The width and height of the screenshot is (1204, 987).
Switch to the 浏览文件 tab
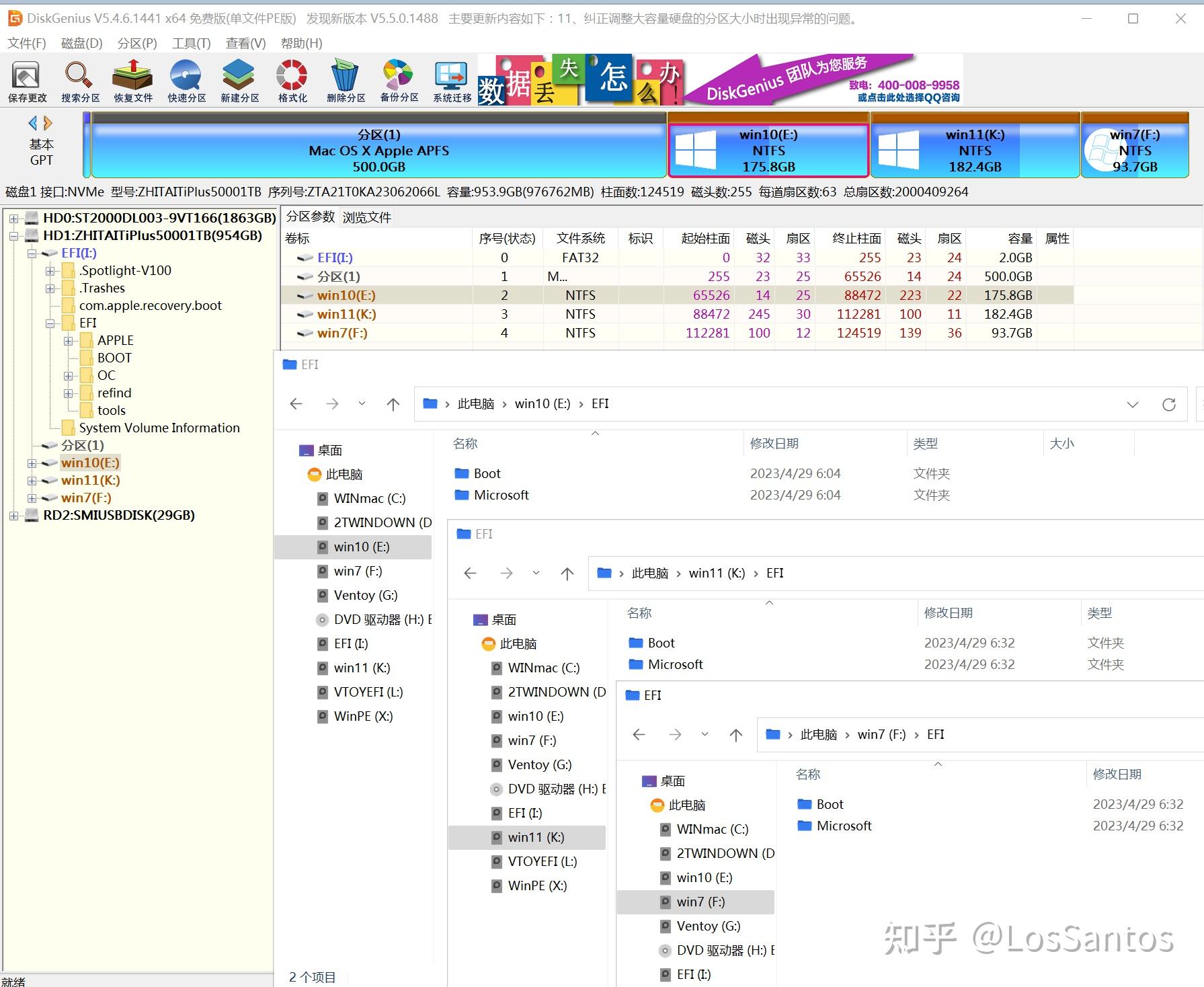pyautogui.click(x=367, y=217)
